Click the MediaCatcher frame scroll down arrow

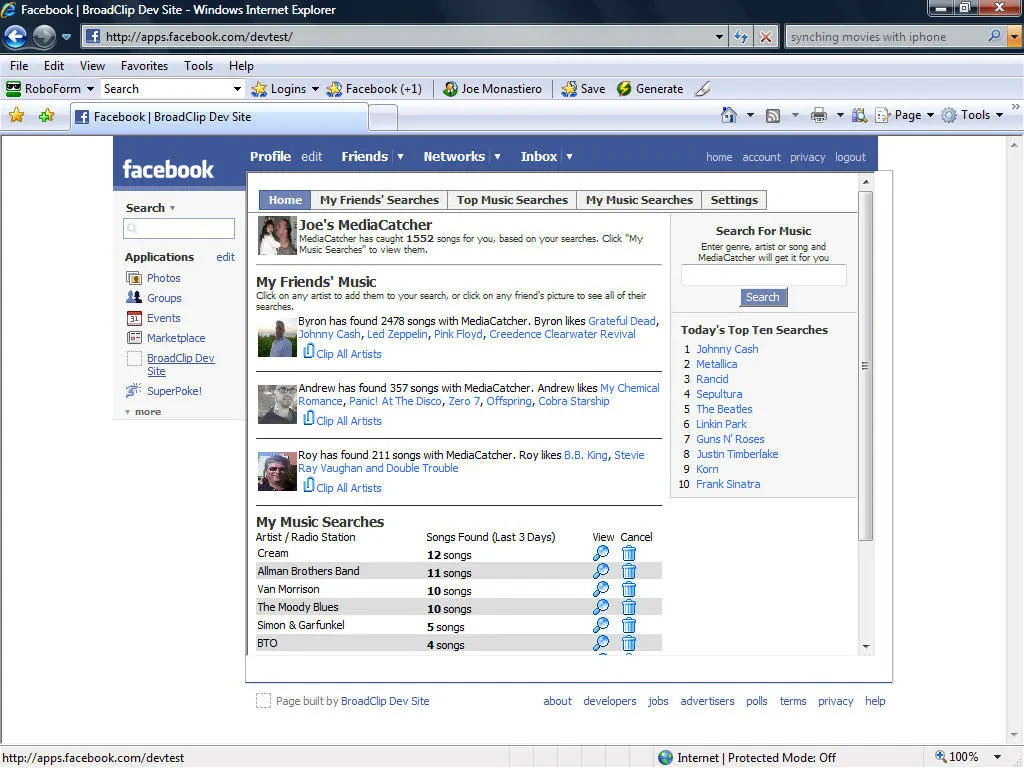(x=866, y=647)
